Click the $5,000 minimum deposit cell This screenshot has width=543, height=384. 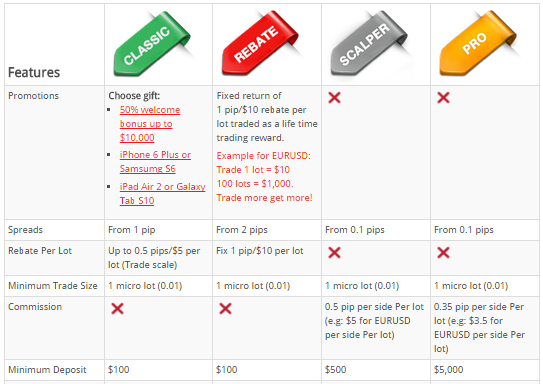(448, 370)
